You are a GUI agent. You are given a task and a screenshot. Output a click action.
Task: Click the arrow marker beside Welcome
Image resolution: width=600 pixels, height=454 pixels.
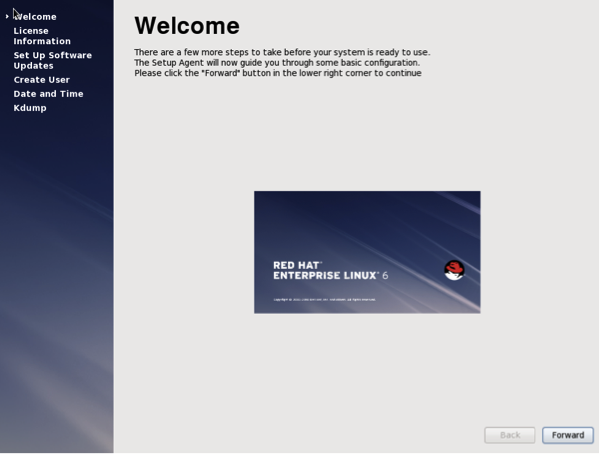pyautogui.click(x=7, y=16)
